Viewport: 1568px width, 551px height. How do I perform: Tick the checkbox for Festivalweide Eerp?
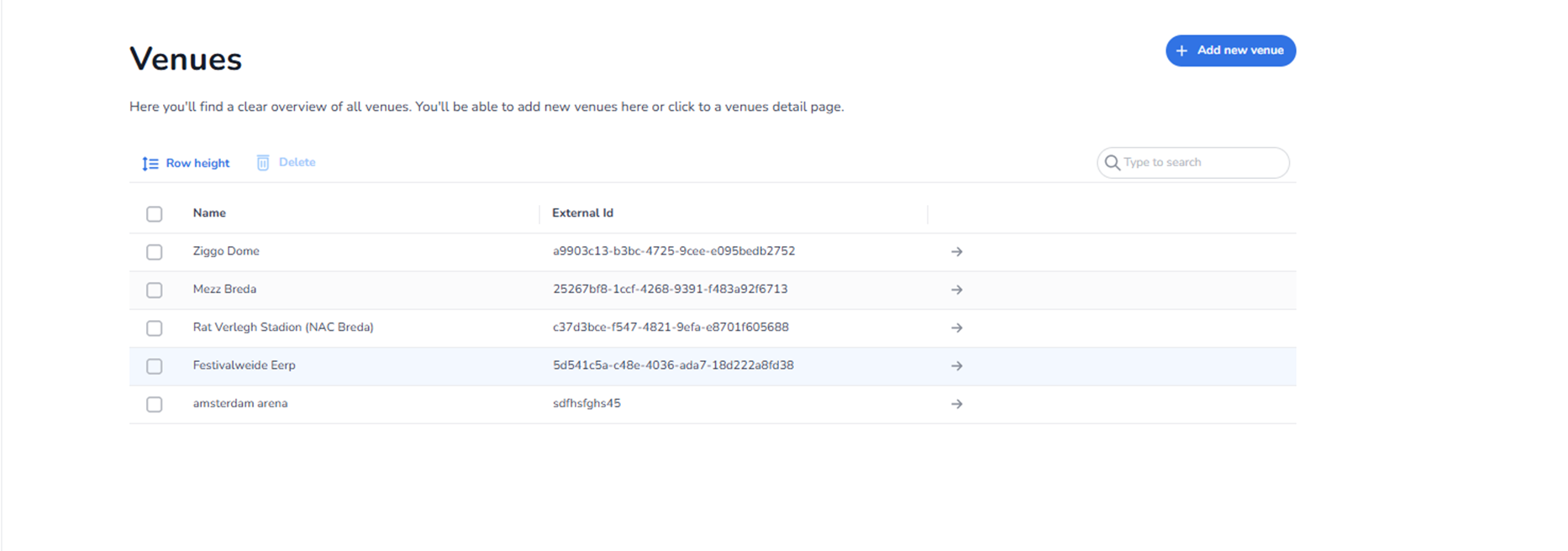[155, 366]
